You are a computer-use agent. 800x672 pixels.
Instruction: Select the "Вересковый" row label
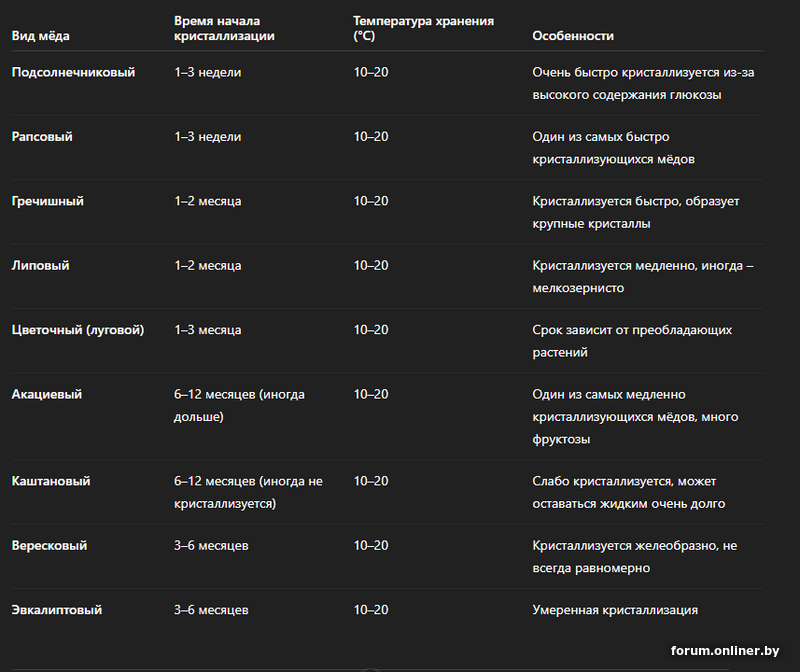(x=49, y=546)
